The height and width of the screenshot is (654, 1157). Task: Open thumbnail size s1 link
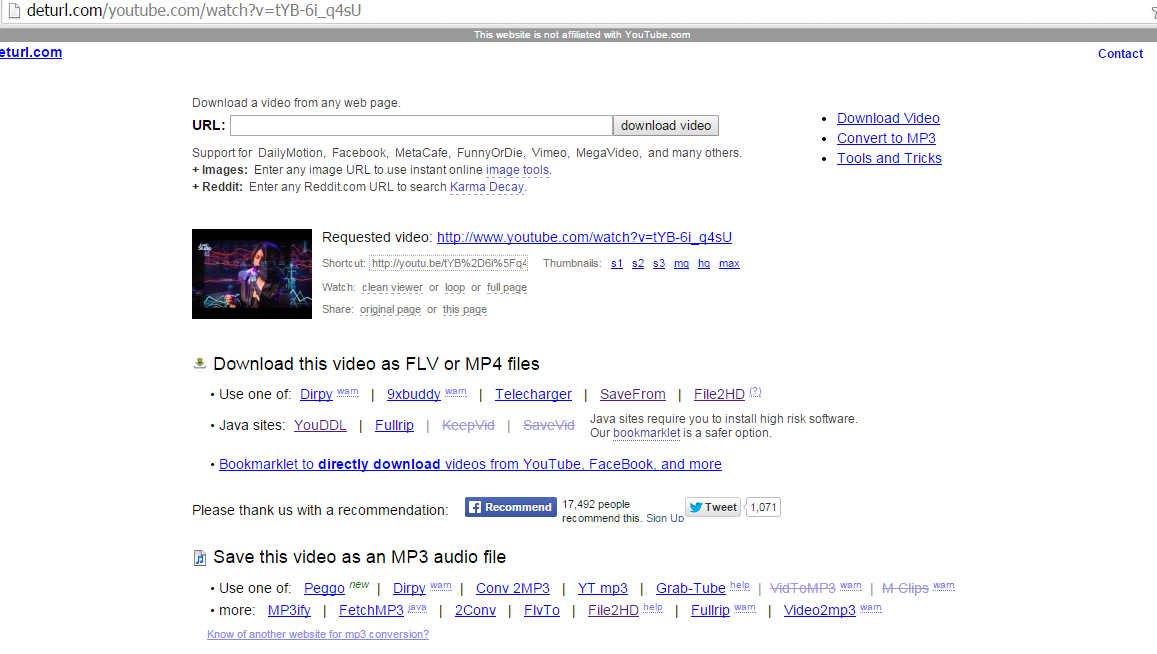pos(617,264)
